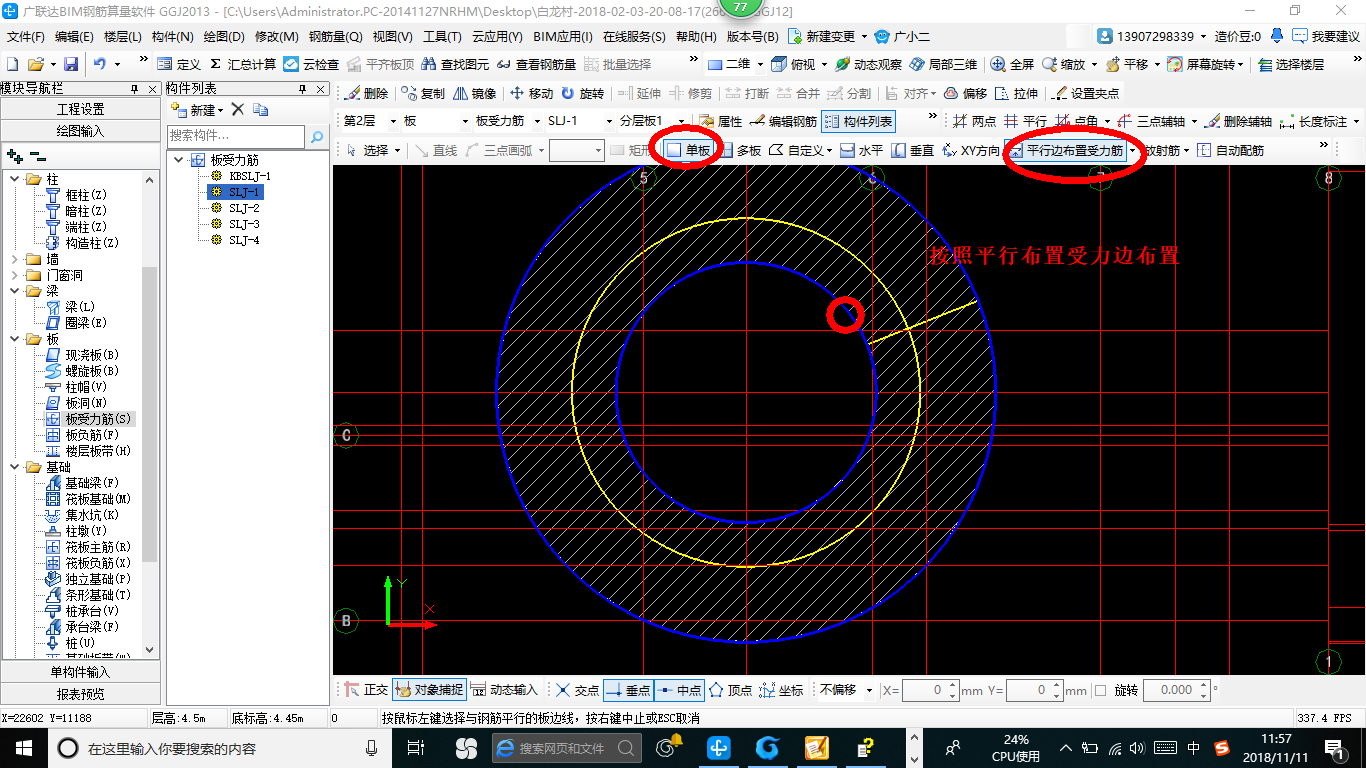The height and width of the screenshot is (768, 1366).
Task: Run 汇总计算 summary calculation
Action: coord(243,64)
